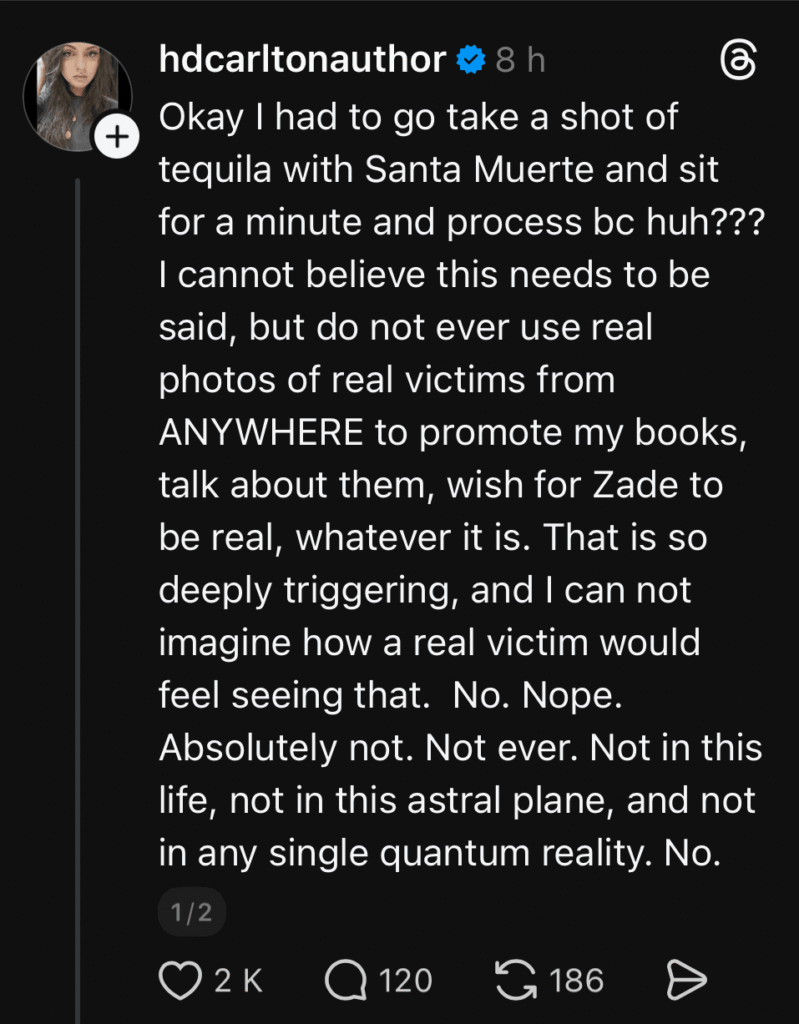Open hdcarltonauthor's profile picture

click(x=77, y=97)
